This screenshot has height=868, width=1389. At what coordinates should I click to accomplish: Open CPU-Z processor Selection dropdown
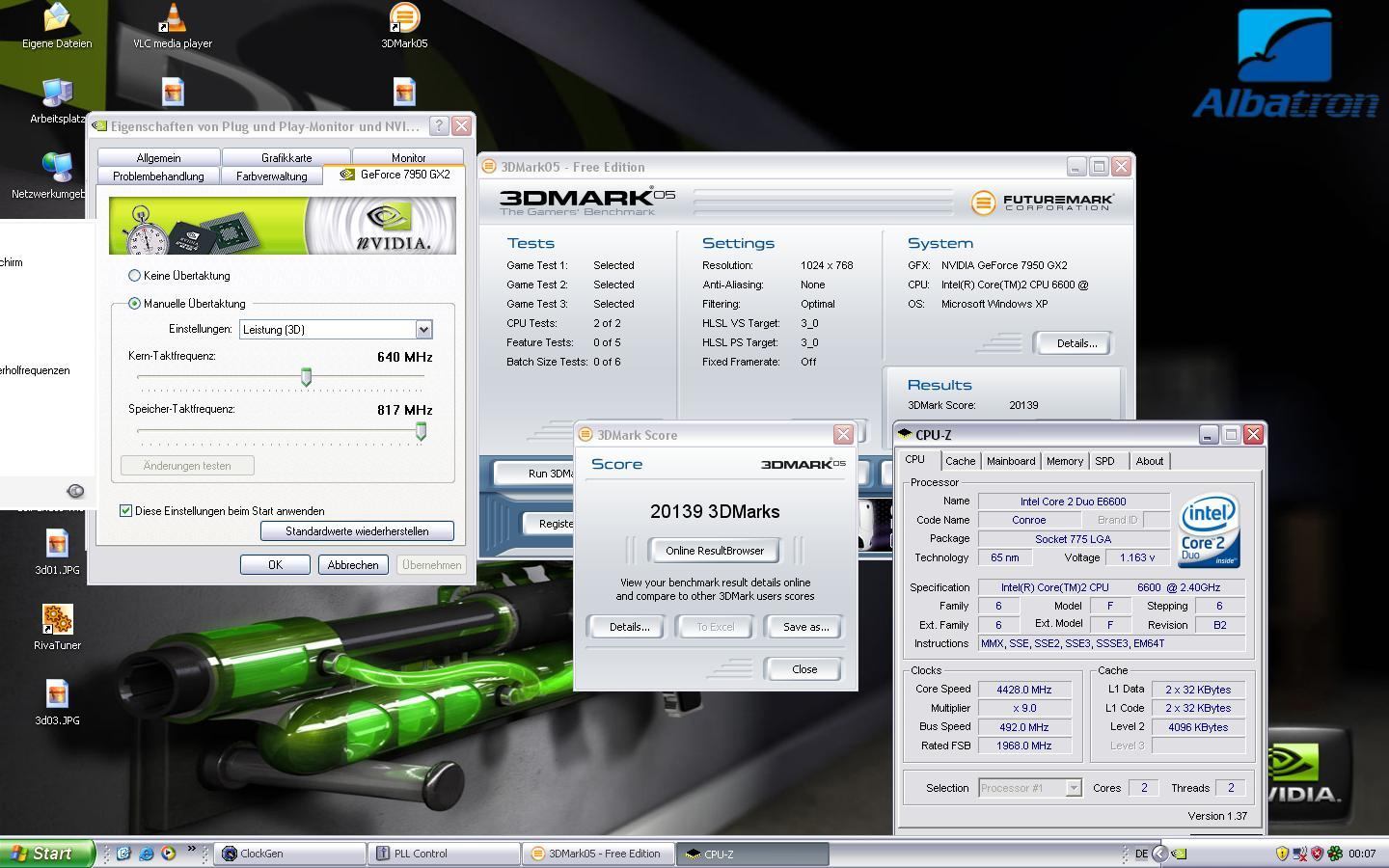coord(1029,788)
